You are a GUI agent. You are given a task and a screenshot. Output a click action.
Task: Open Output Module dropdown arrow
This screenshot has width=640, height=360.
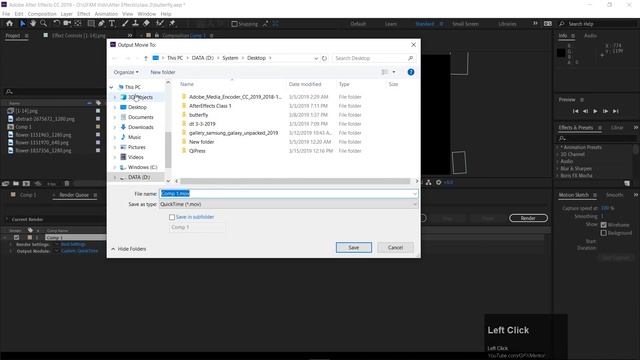[56, 251]
